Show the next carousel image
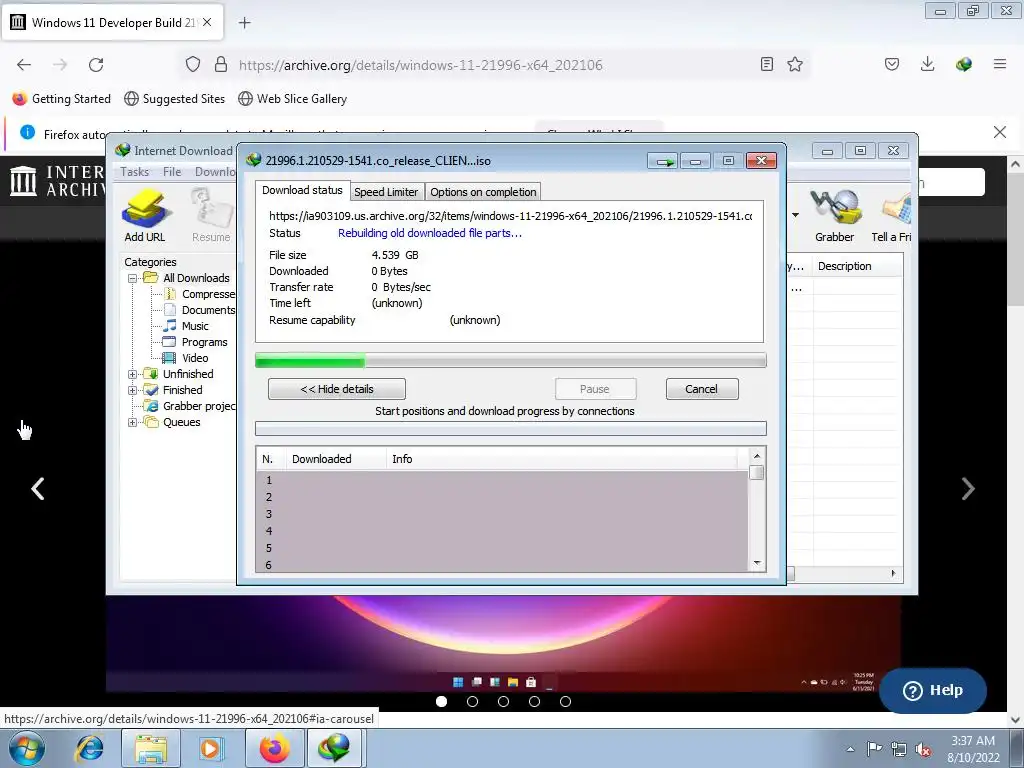The image size is (1024, 768). click(968, 488)
